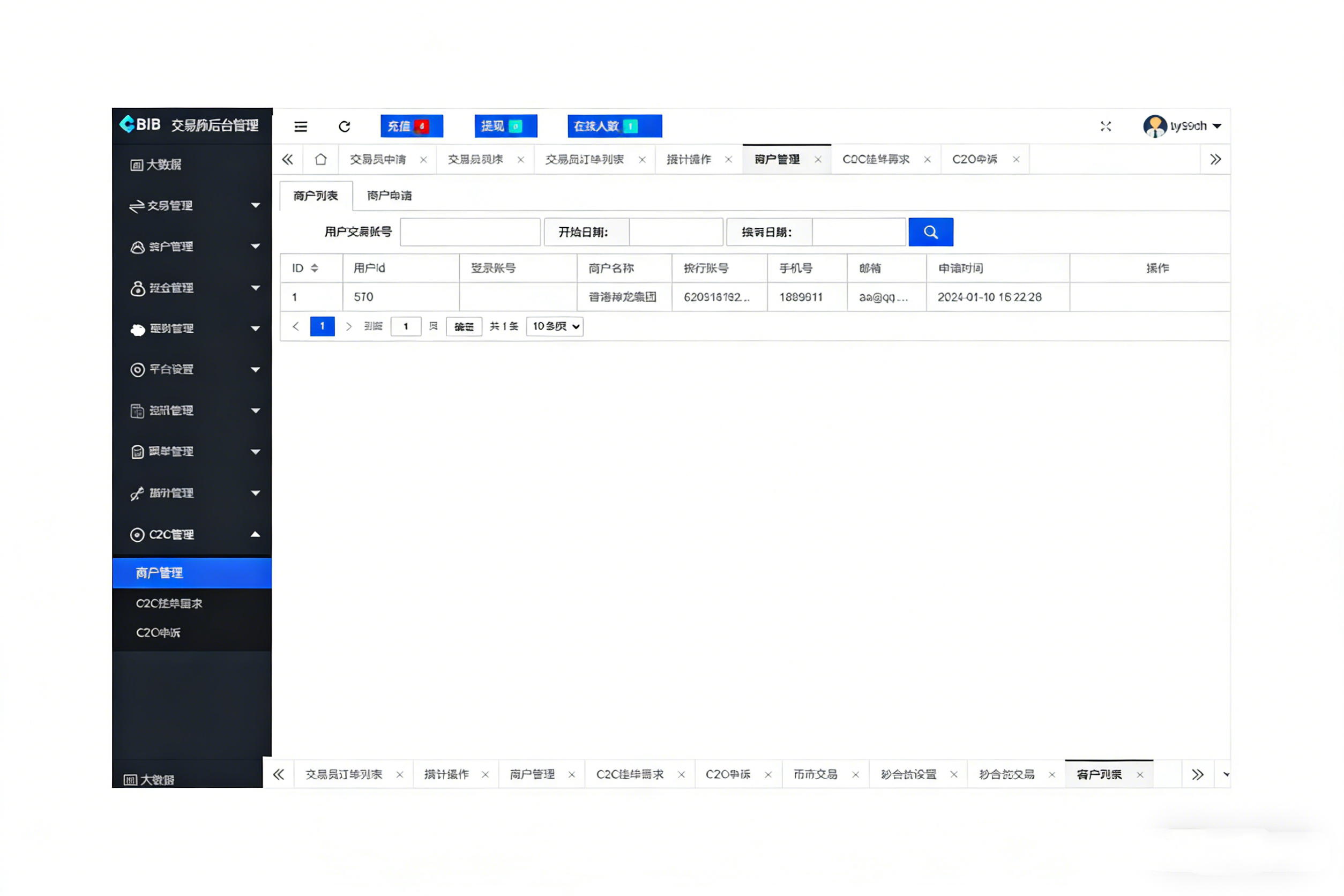Click the 用户交易账号 input field

click(x=470, y=232)
